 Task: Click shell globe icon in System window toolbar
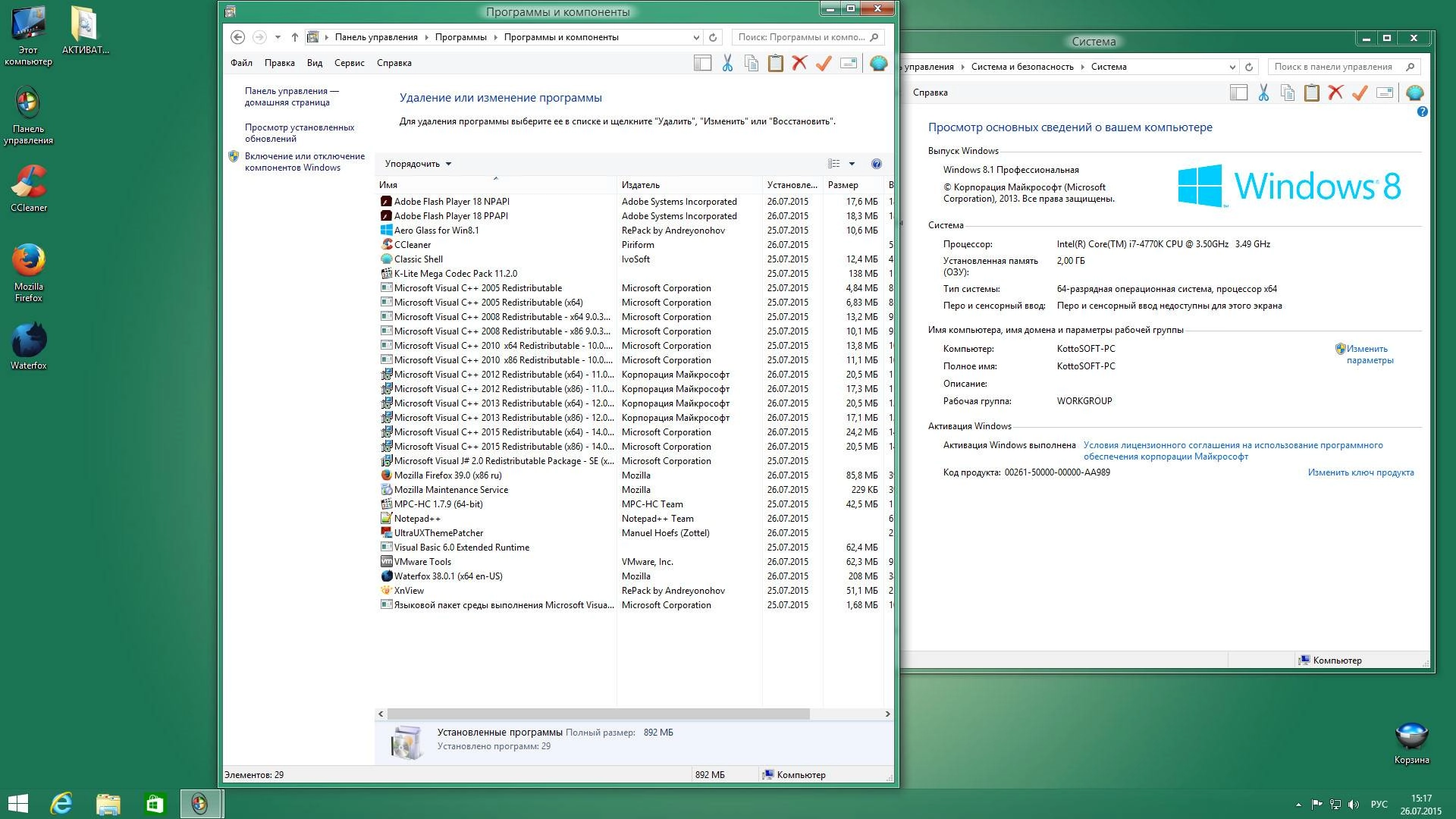point(1414,93)
